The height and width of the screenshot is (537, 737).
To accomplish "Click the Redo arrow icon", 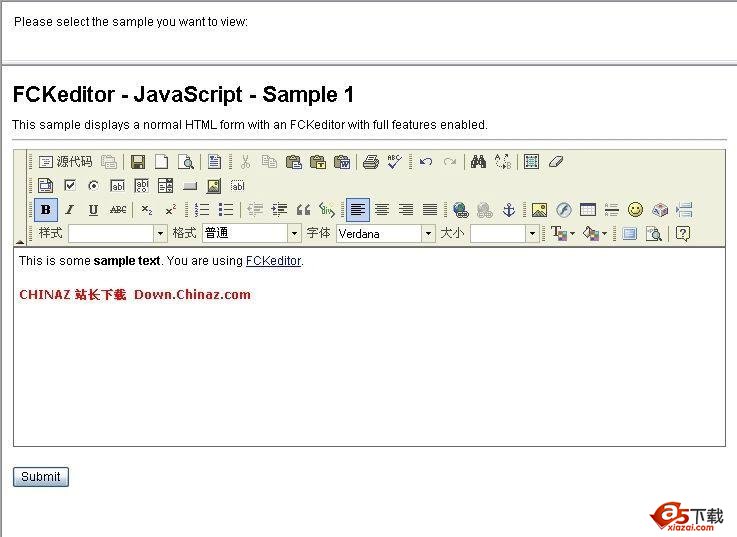I will click(450, 162).
